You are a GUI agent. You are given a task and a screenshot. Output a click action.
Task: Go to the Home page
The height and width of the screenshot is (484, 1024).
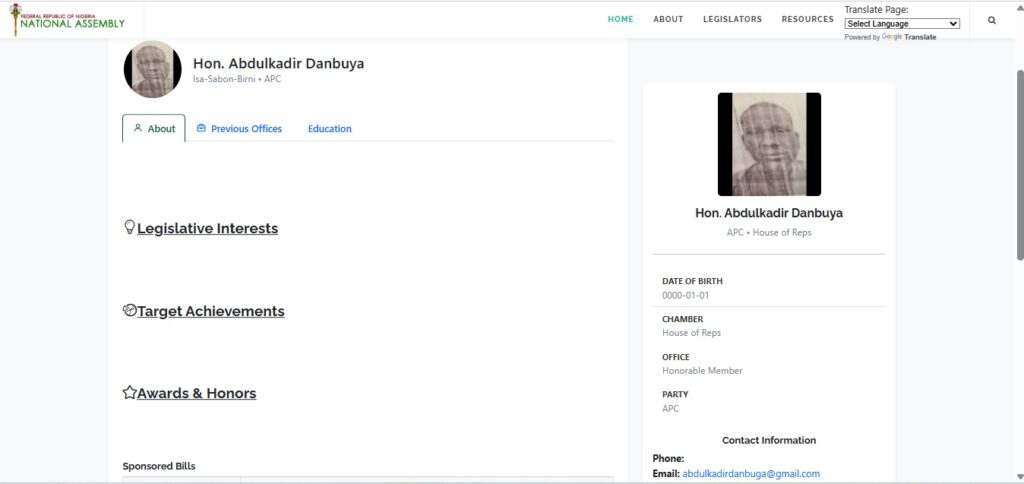pyautogui.click(x=620, y=19)
